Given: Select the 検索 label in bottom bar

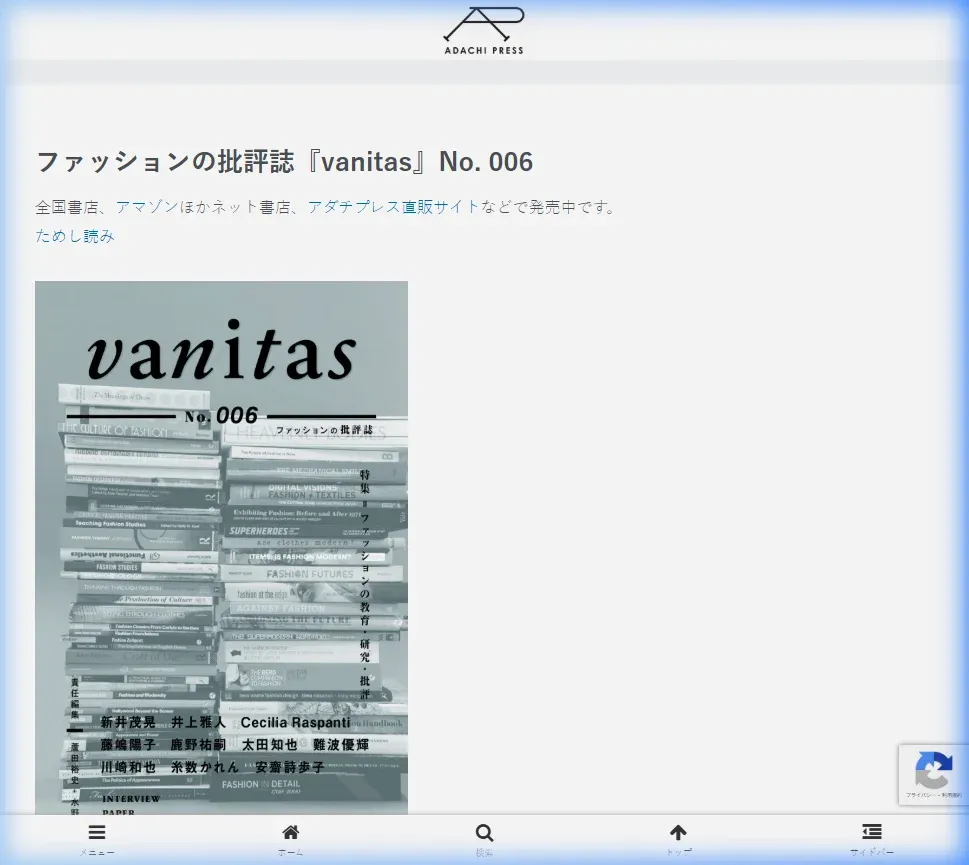Looking at the screenshot, I should (x=484, y=853).
